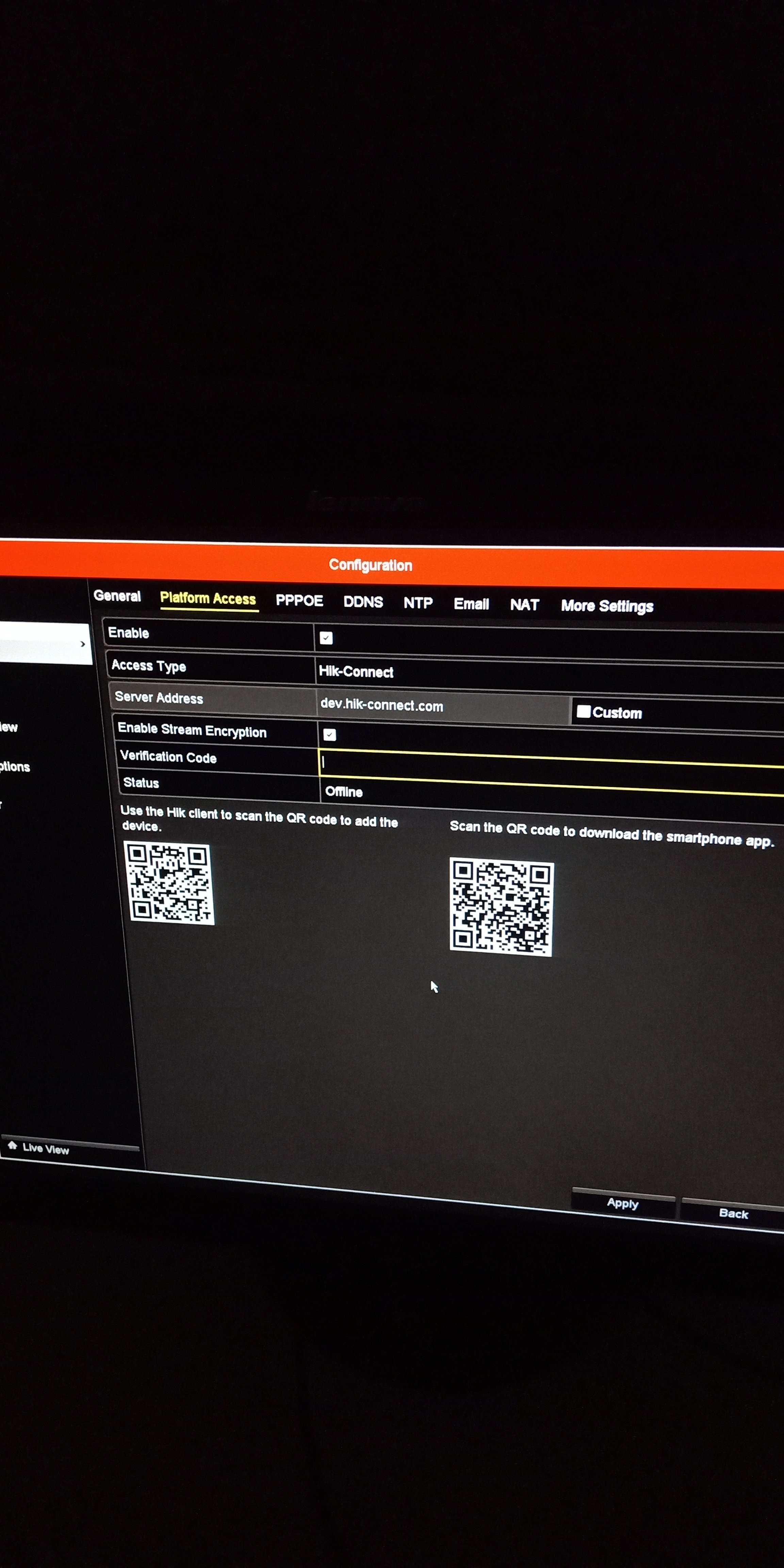Click the Back button
Screen dimensions: 784x1568
coord(733,1214)
